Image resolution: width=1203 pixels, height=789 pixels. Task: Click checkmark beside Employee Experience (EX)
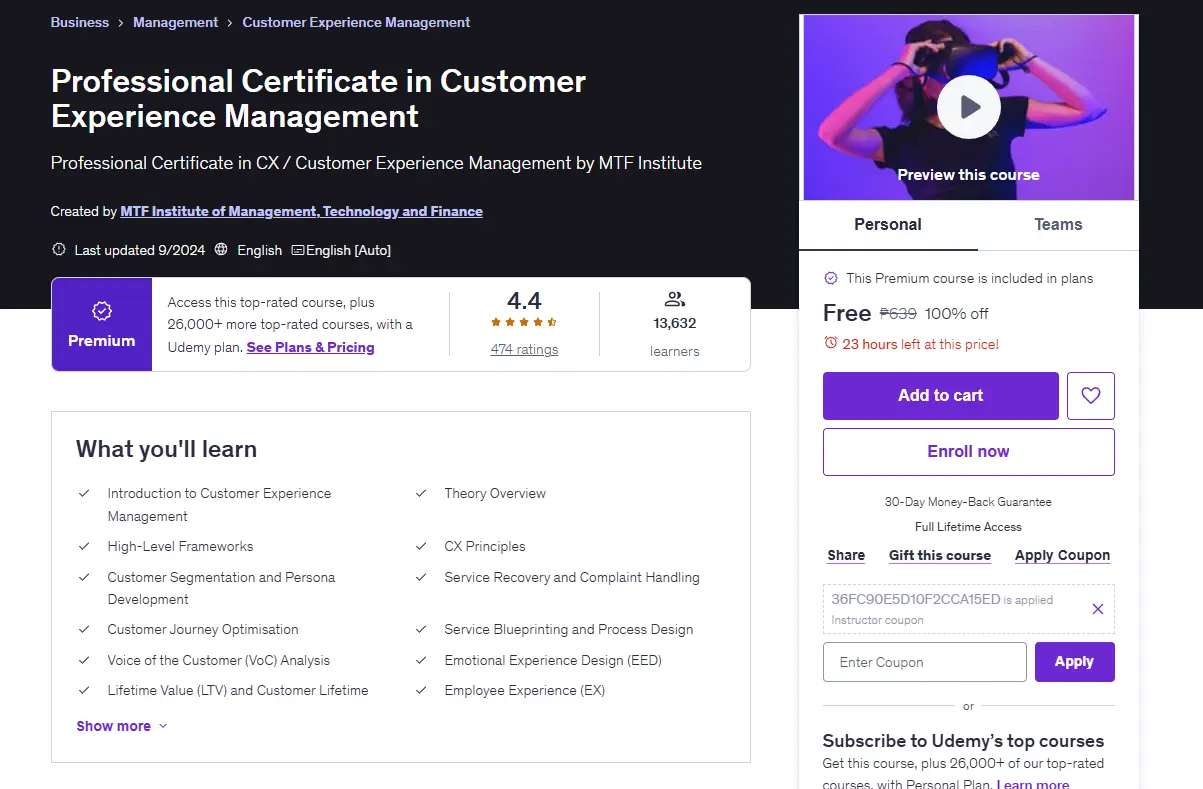point(421,690)
